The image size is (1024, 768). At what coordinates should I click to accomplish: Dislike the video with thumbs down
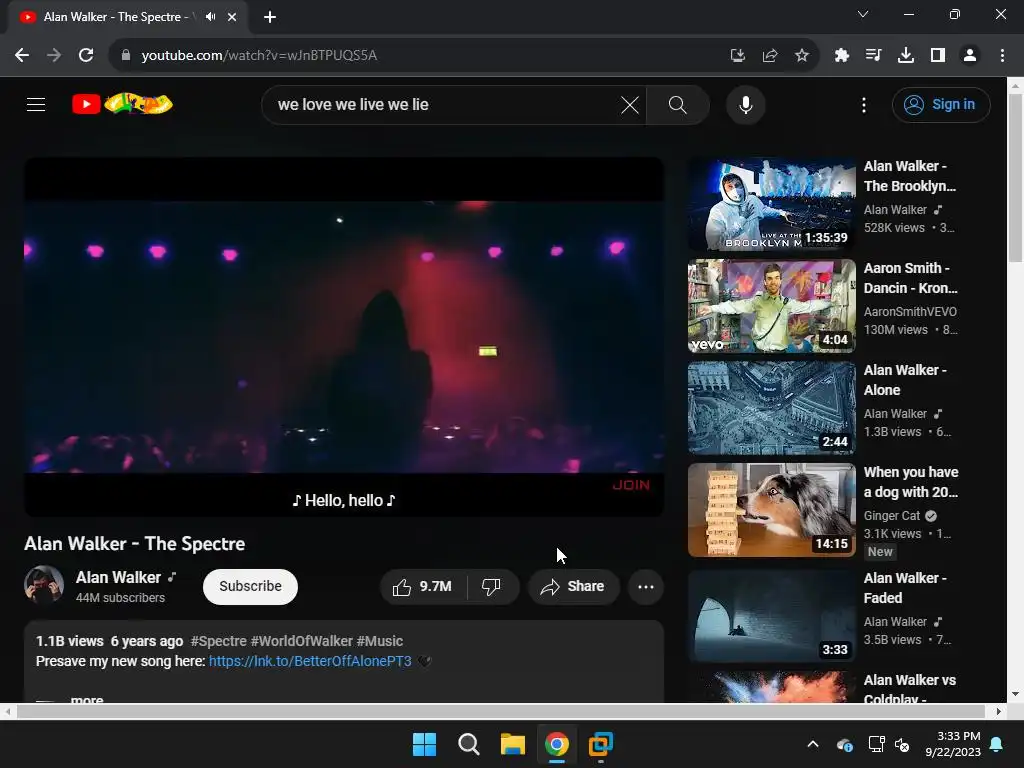pyautogui.click(x=491, y=586)
